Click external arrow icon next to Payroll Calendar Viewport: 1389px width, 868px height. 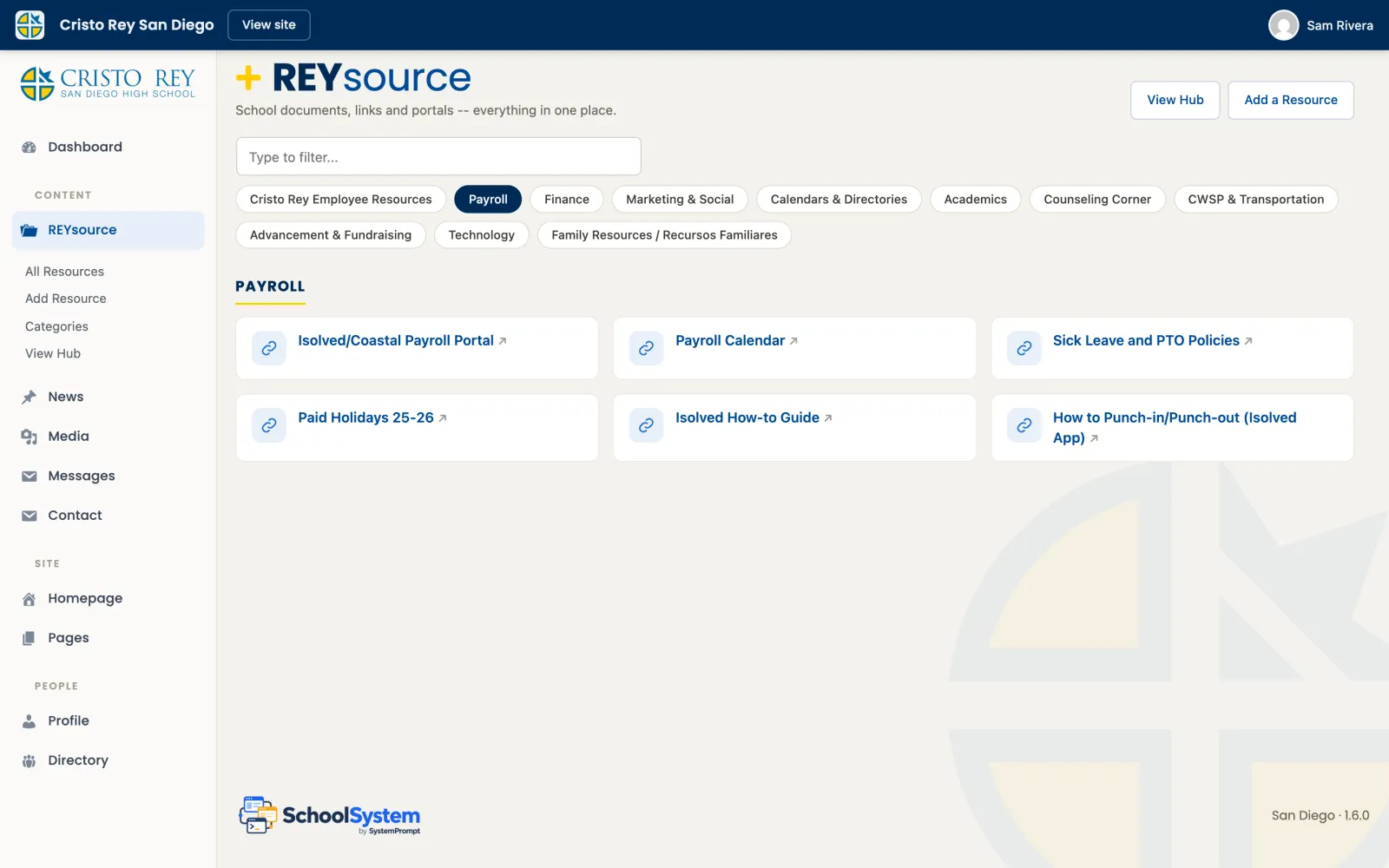(793, 341)
